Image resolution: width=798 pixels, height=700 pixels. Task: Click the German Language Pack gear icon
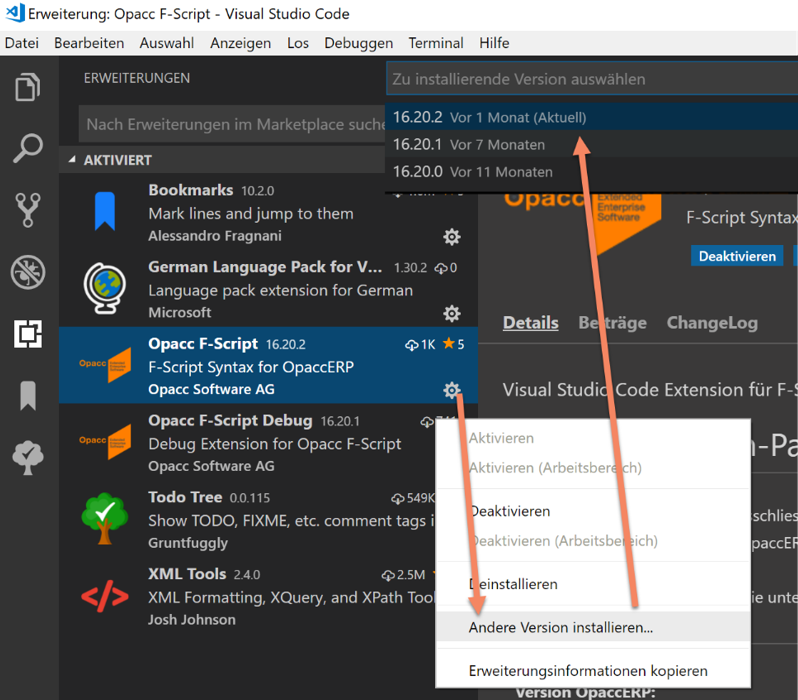pyautogui.click(x=451, y=314)
